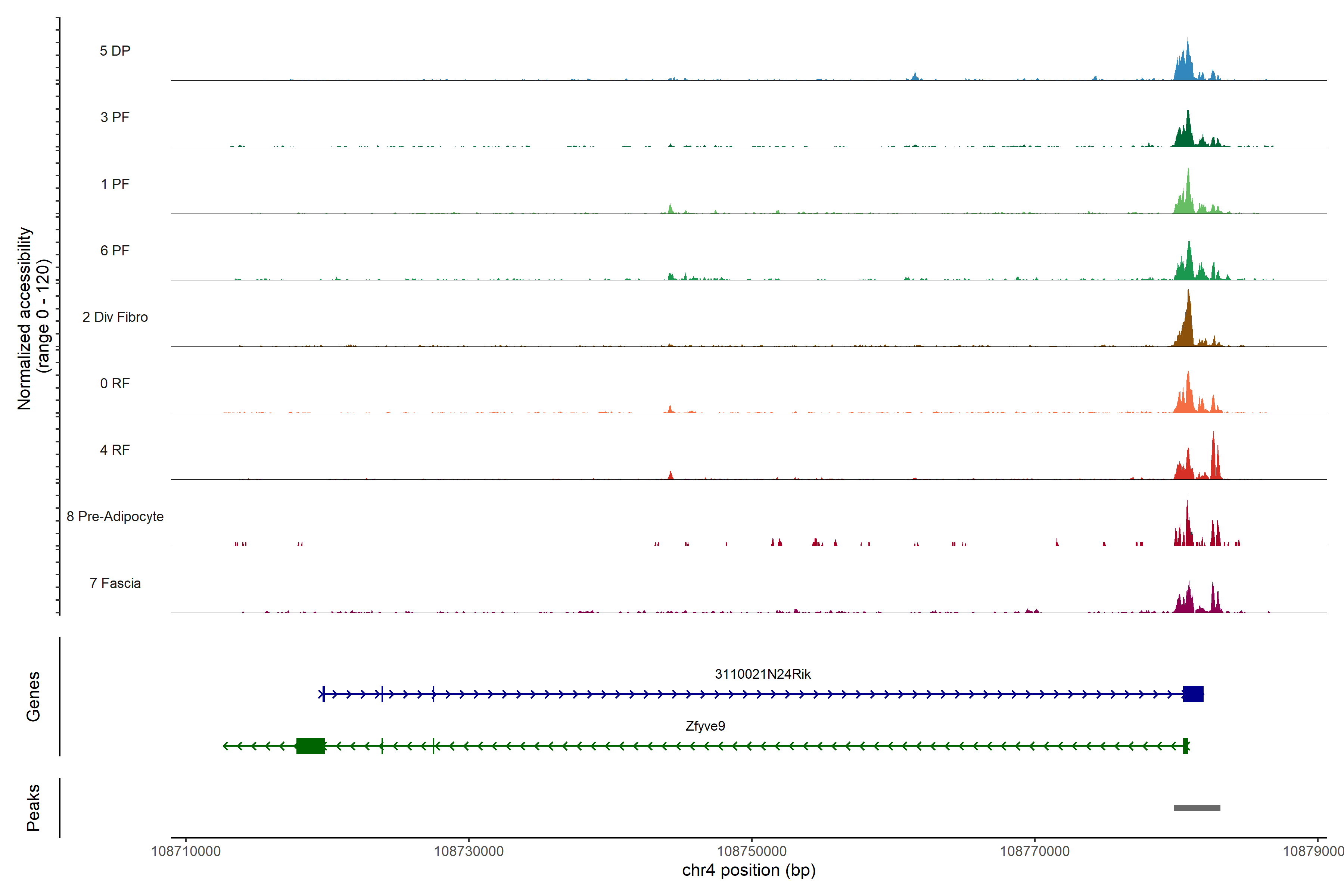Click the large green Zfyve9 exon box
The width and height of the screenshot is (1344, 896).
(x=310, y=746)
